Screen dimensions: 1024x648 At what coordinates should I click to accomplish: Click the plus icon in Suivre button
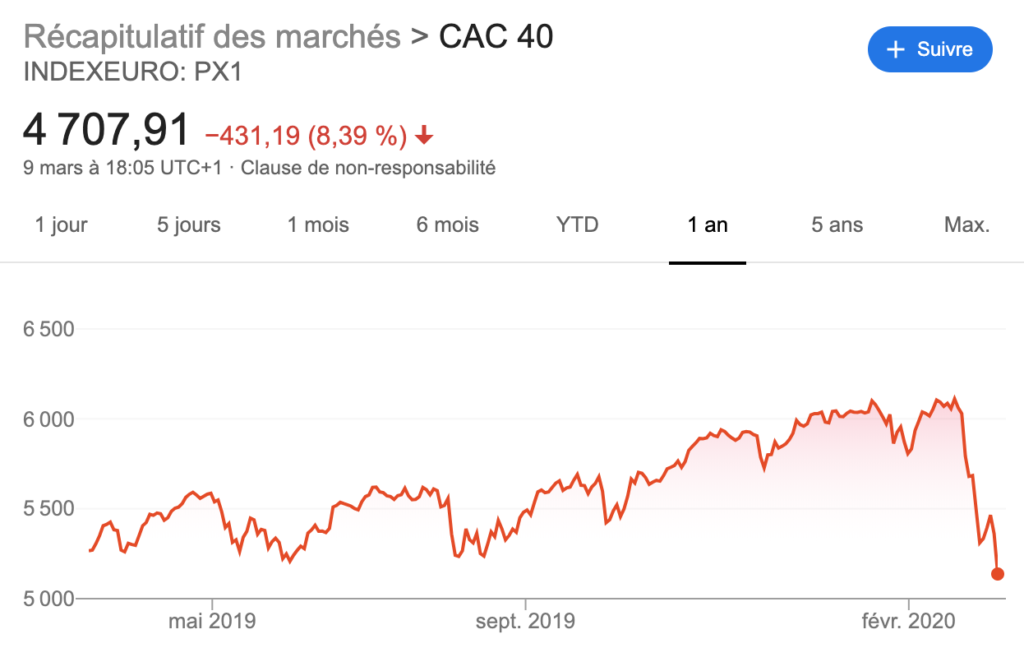click(x=895, y=49)
